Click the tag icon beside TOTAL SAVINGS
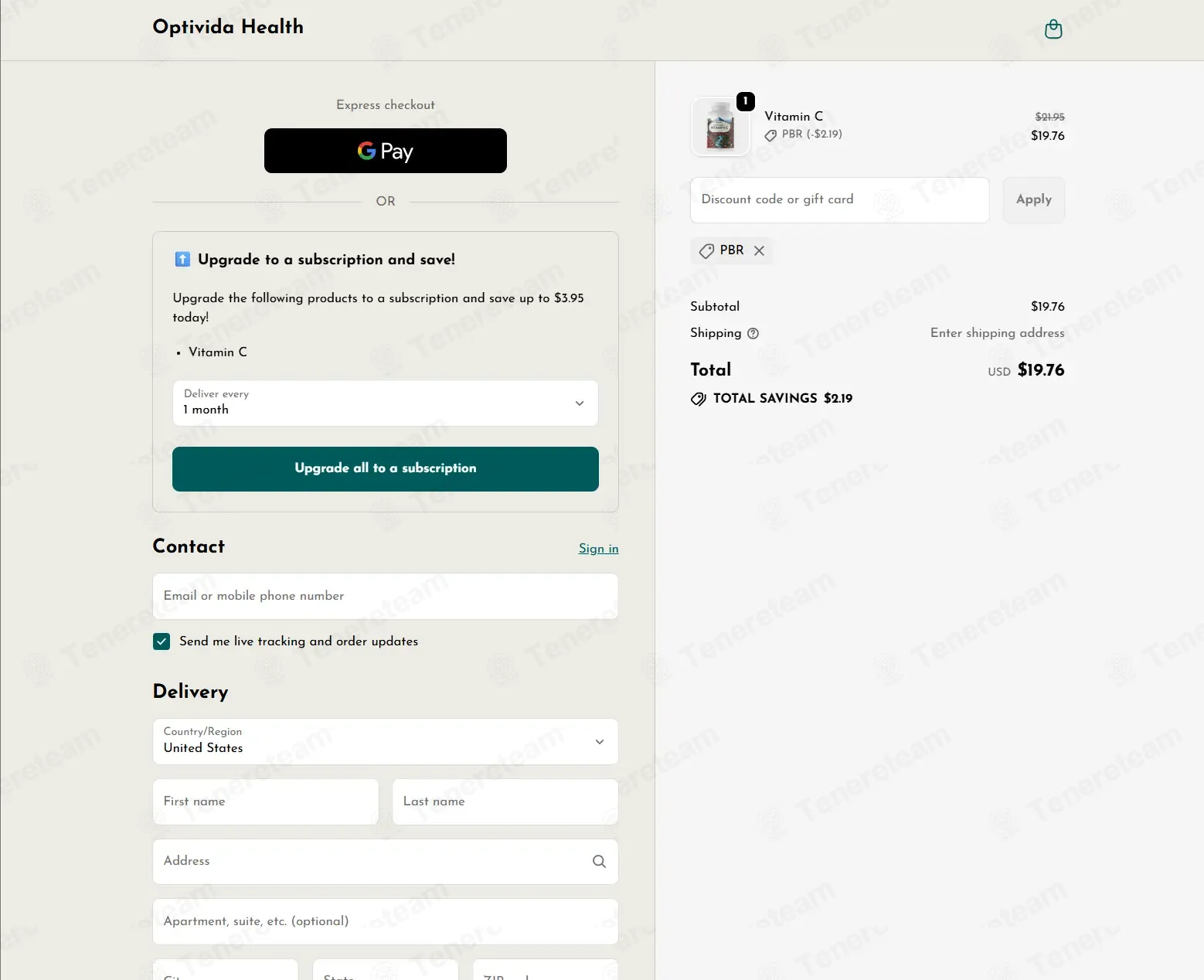1204x980 pixels. tap(699, 399)
